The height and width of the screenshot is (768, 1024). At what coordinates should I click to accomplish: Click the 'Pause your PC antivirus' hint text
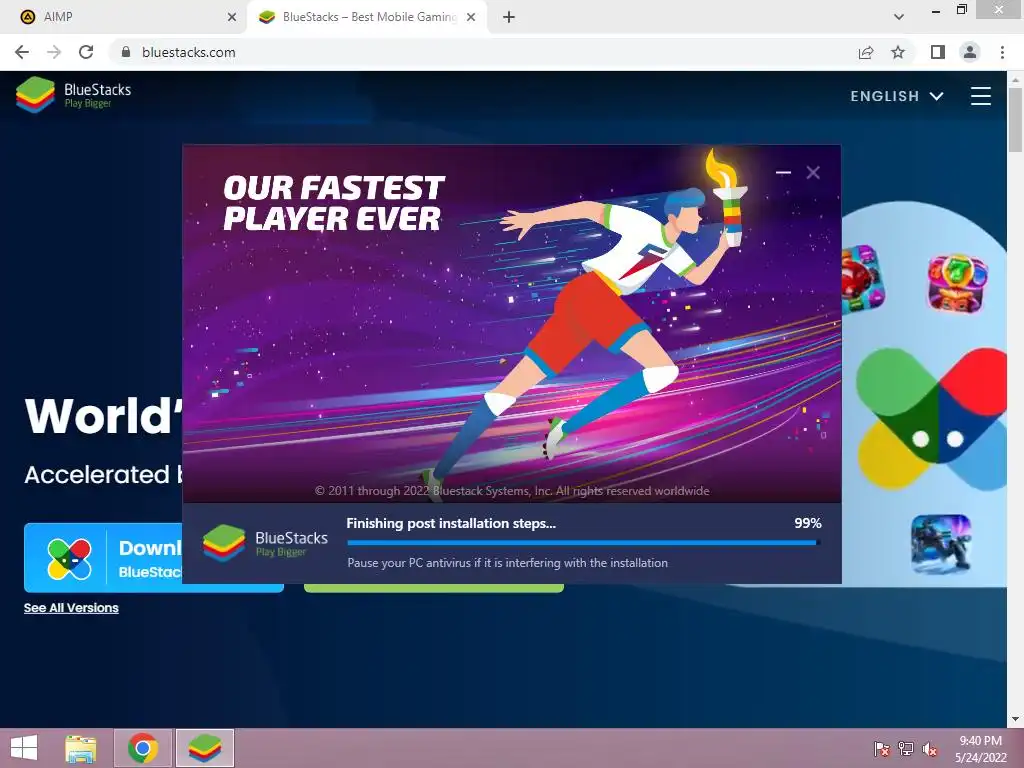tap(507, 563)
